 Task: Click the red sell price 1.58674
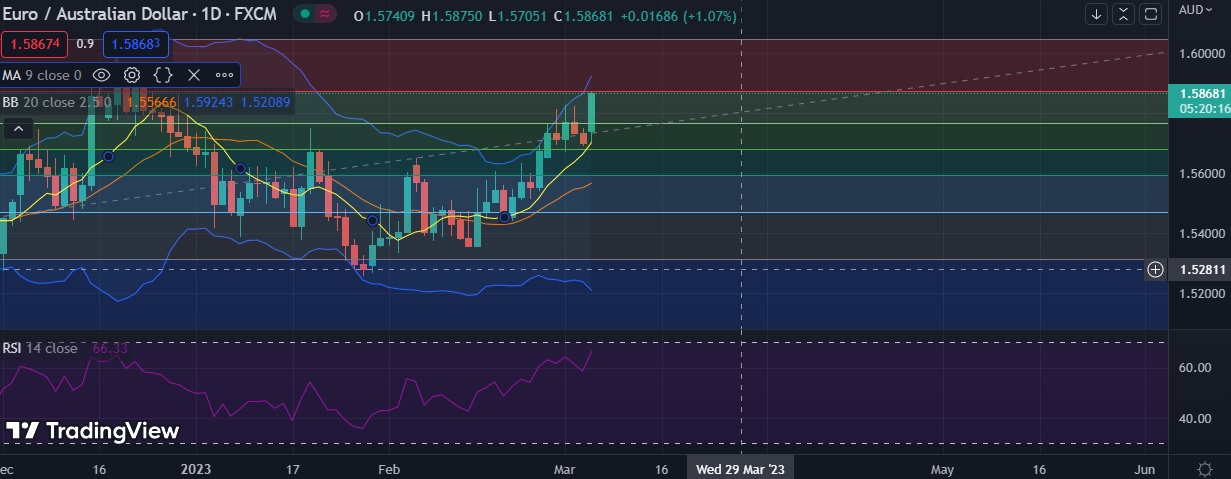(x=34, y=45)
